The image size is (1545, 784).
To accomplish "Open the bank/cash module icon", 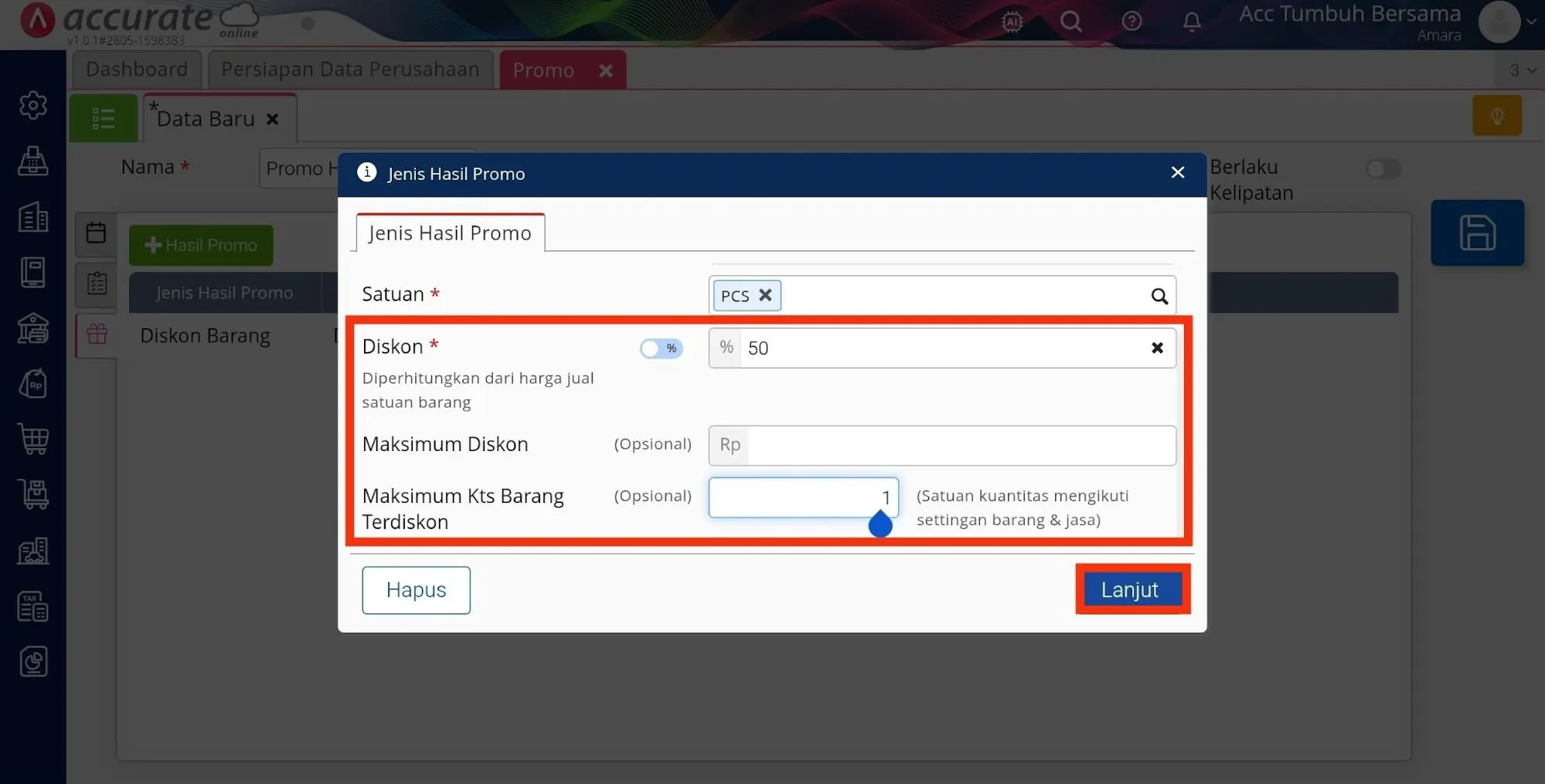I will pos(32,328).
